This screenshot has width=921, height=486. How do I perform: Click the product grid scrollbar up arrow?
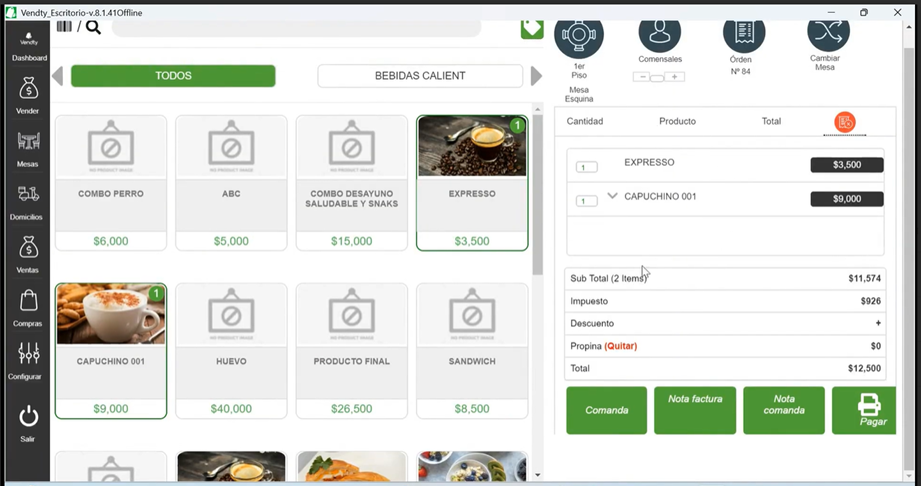[537, 109]
